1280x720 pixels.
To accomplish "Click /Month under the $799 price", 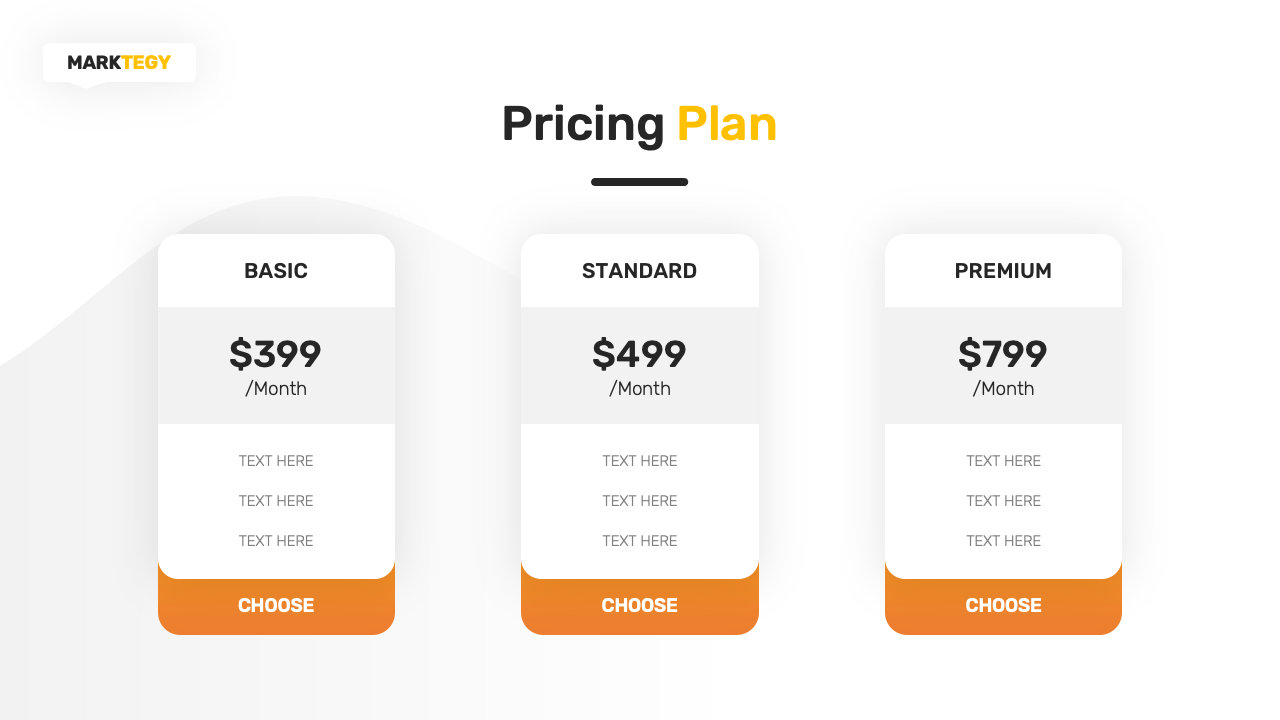I will coord(1003,389).
